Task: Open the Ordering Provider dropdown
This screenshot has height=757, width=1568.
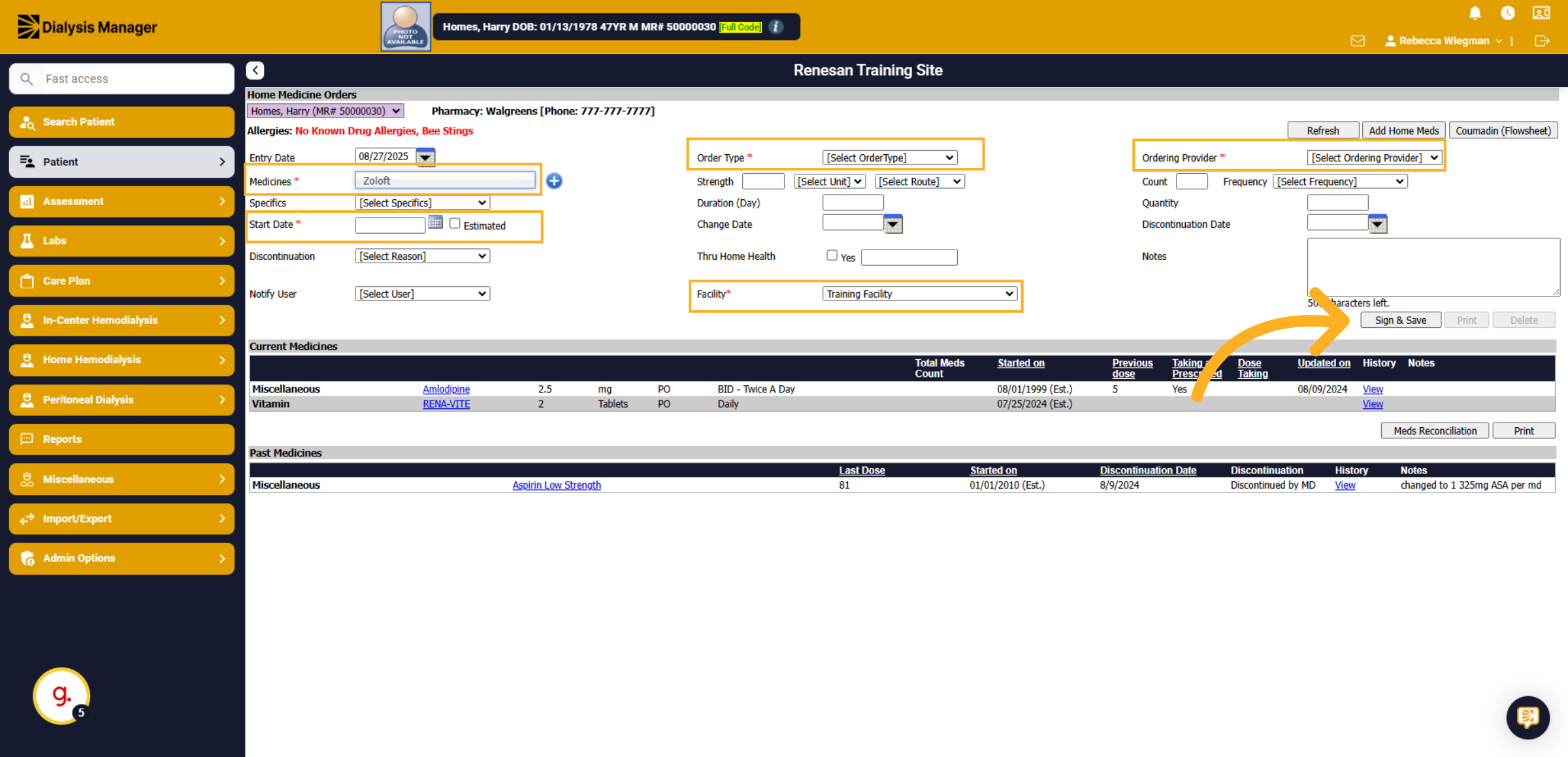Action: pyautogui.click(x=1375, y=157)
